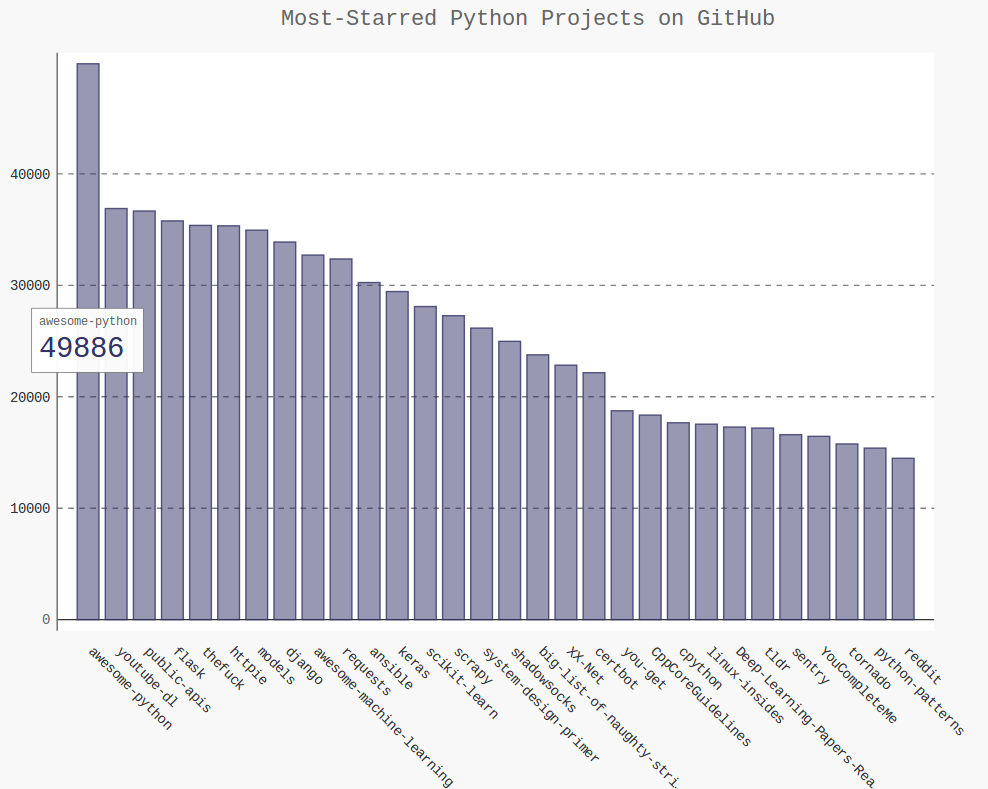Click the 'youtube-dl' x-axis label
The height and width of the screenshot is (789, 988).
[x=146, y=677]
